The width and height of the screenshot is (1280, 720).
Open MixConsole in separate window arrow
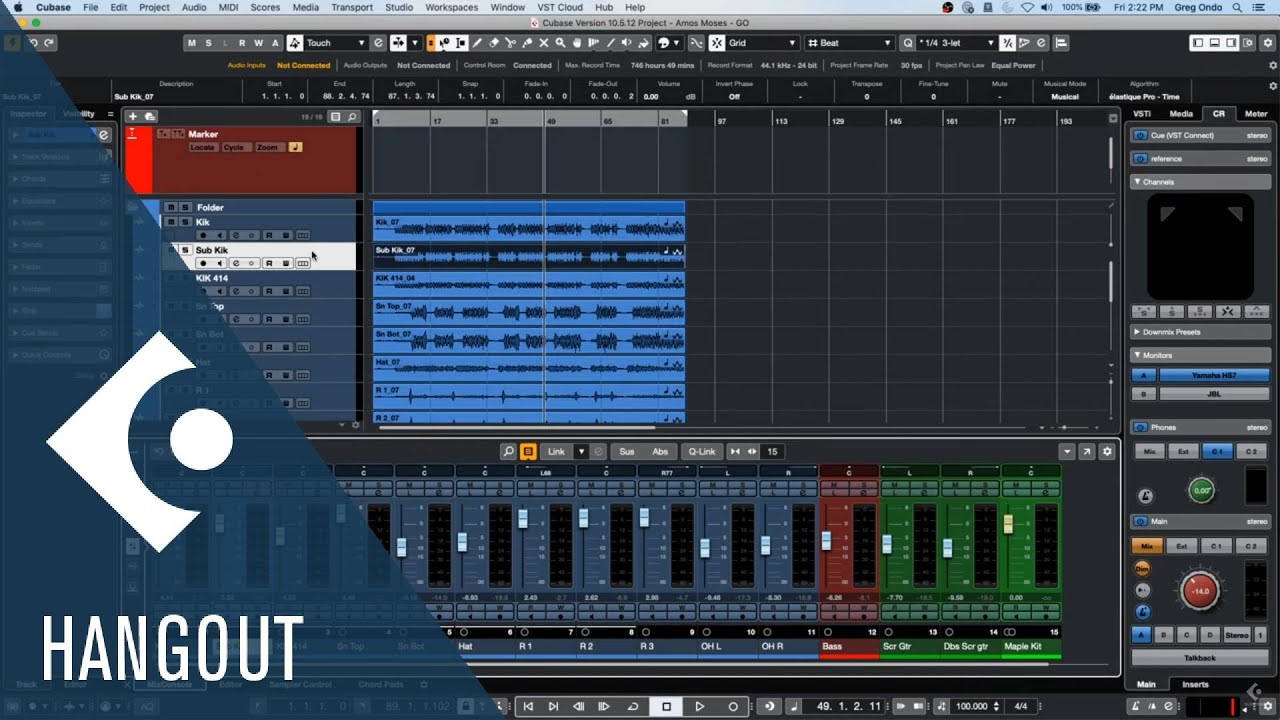tap(1087, 452)
